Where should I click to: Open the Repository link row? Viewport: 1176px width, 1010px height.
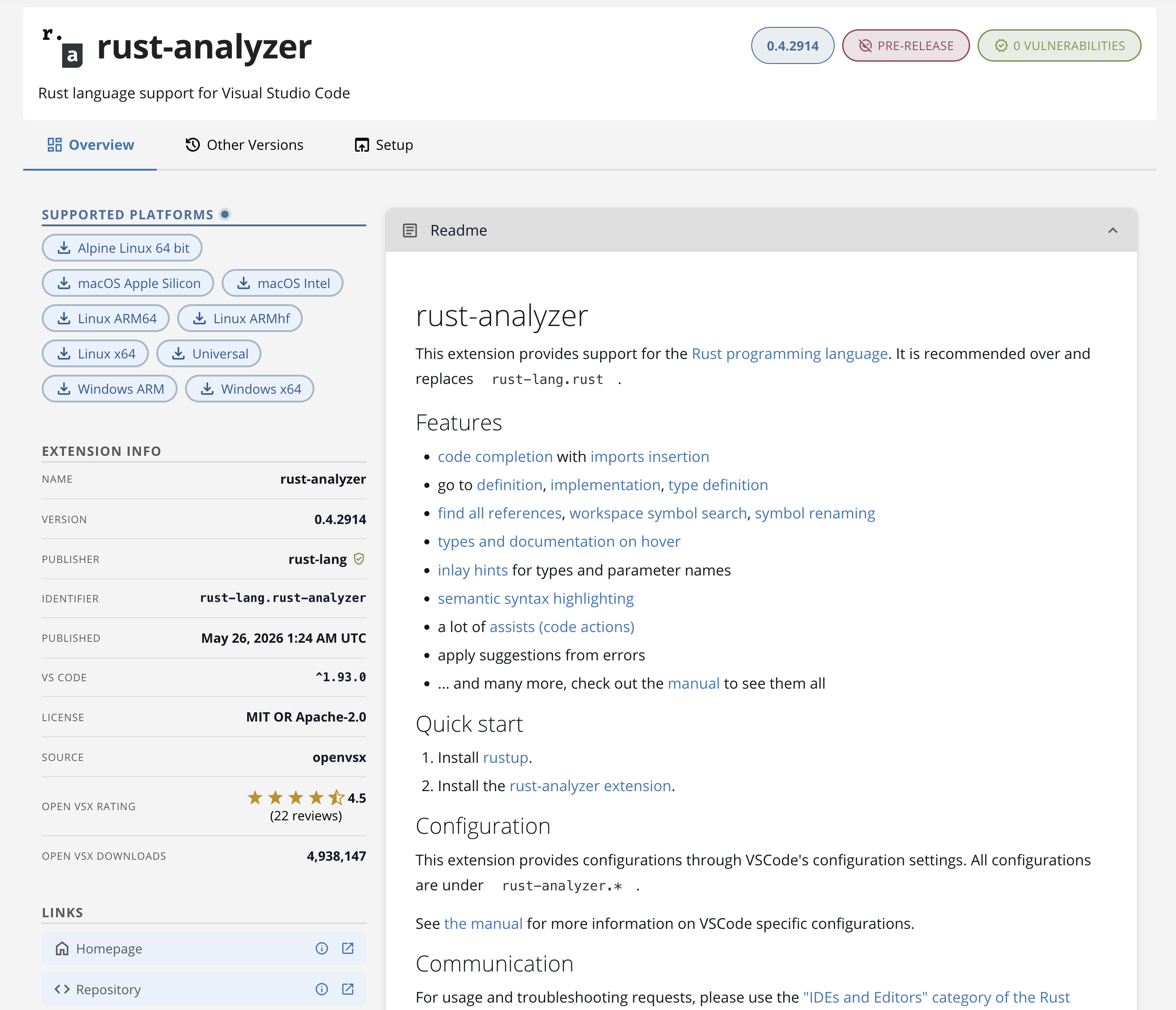(204, 989)
